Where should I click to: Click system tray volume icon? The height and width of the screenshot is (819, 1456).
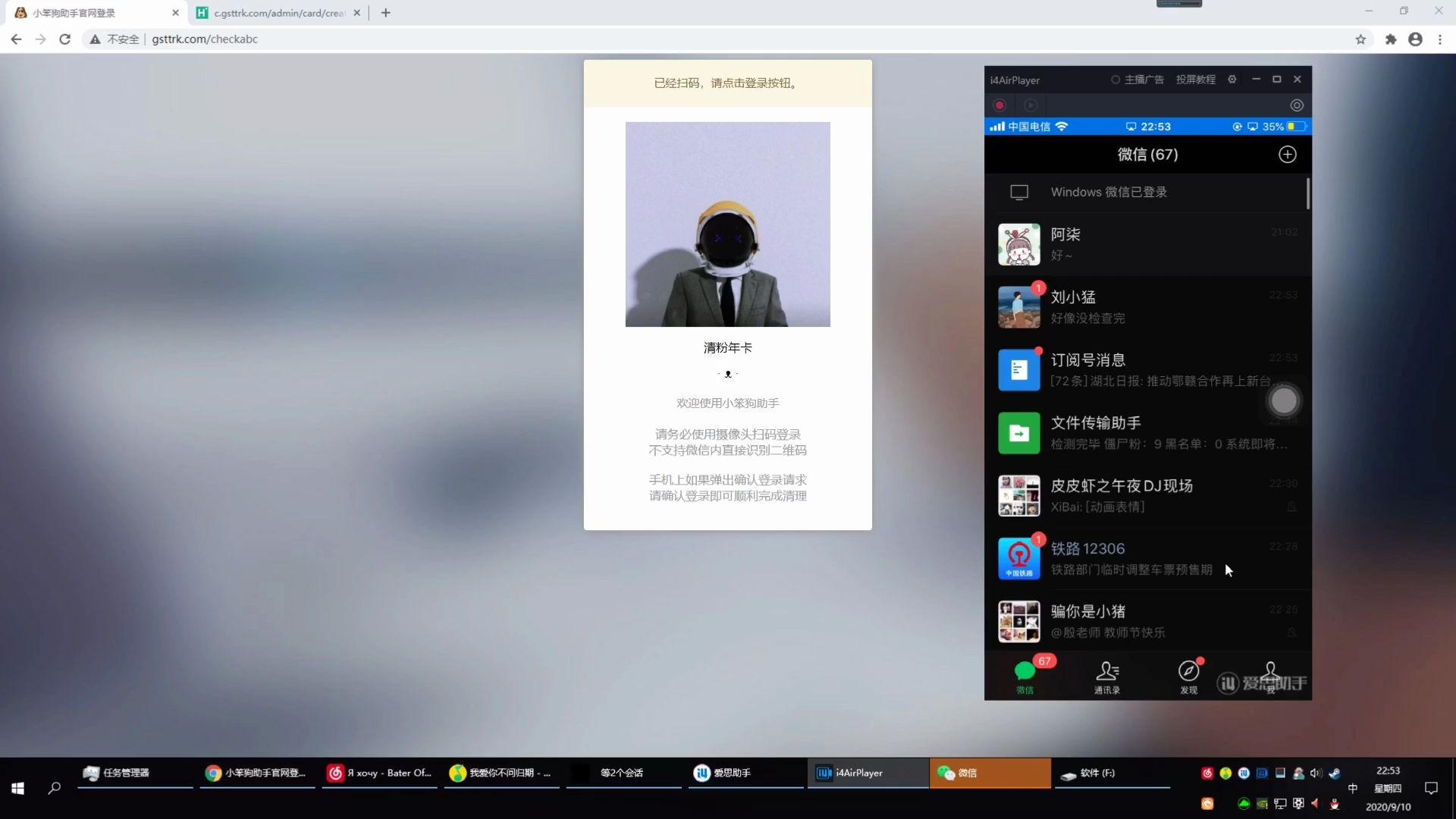pos(1316,773)
